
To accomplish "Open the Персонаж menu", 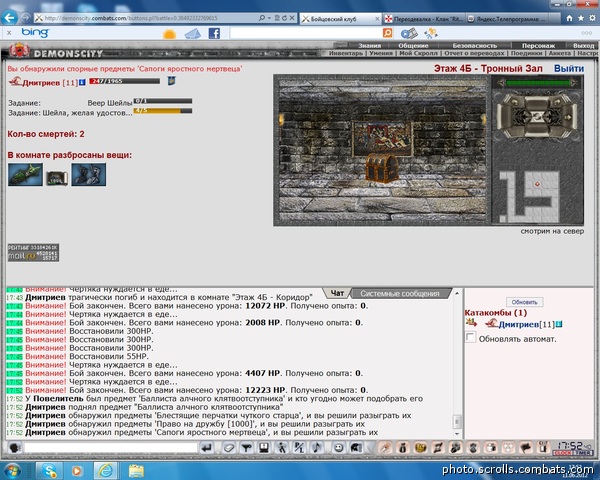I will pyautogui.click(x=538, y=46).
